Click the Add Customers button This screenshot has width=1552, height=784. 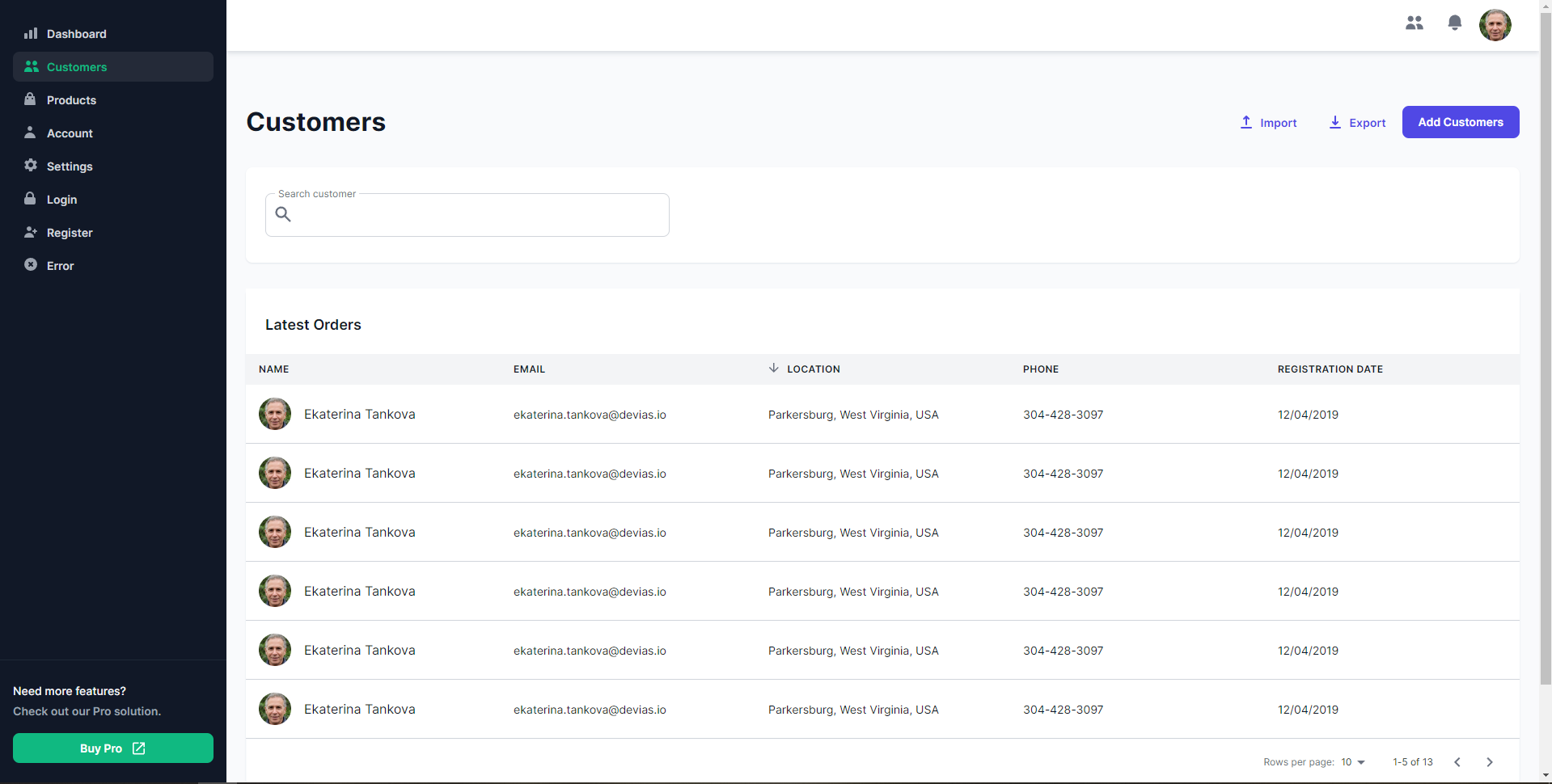tap(1460, 122)
